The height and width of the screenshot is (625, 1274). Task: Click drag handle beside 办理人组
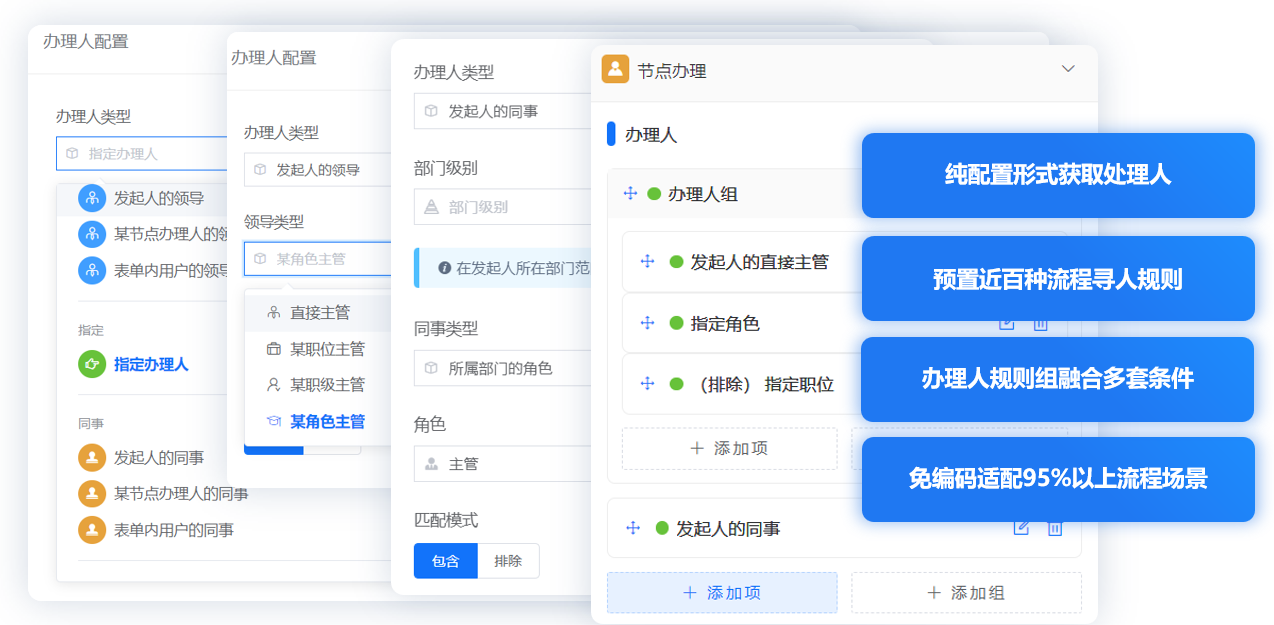point(630,194)
